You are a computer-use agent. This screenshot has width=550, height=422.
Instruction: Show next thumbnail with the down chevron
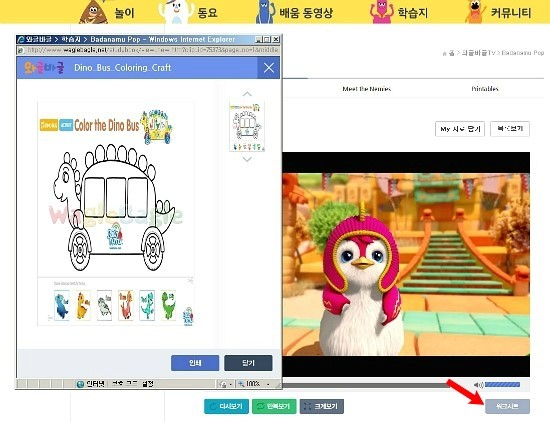point(247,159)
